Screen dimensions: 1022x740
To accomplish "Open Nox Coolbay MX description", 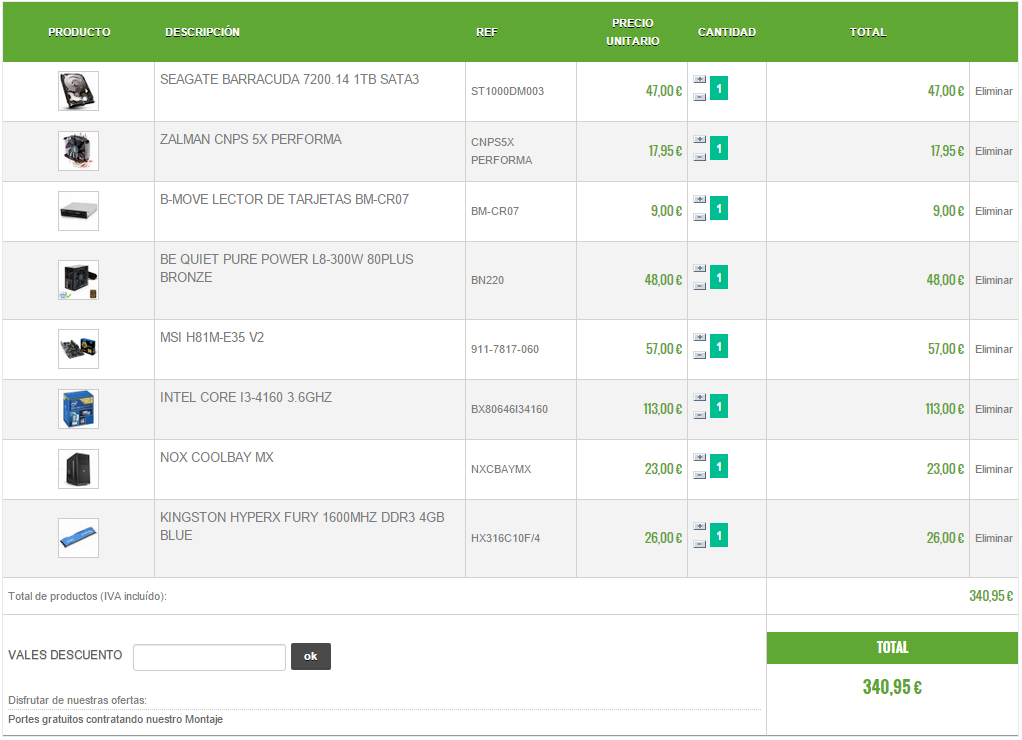I will [216, 458].
